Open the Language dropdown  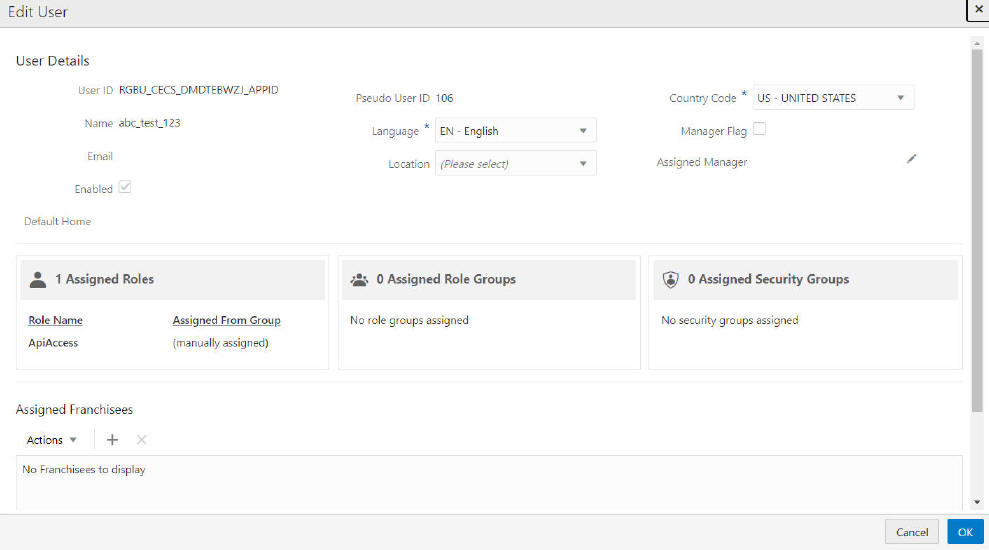[583, 131]
